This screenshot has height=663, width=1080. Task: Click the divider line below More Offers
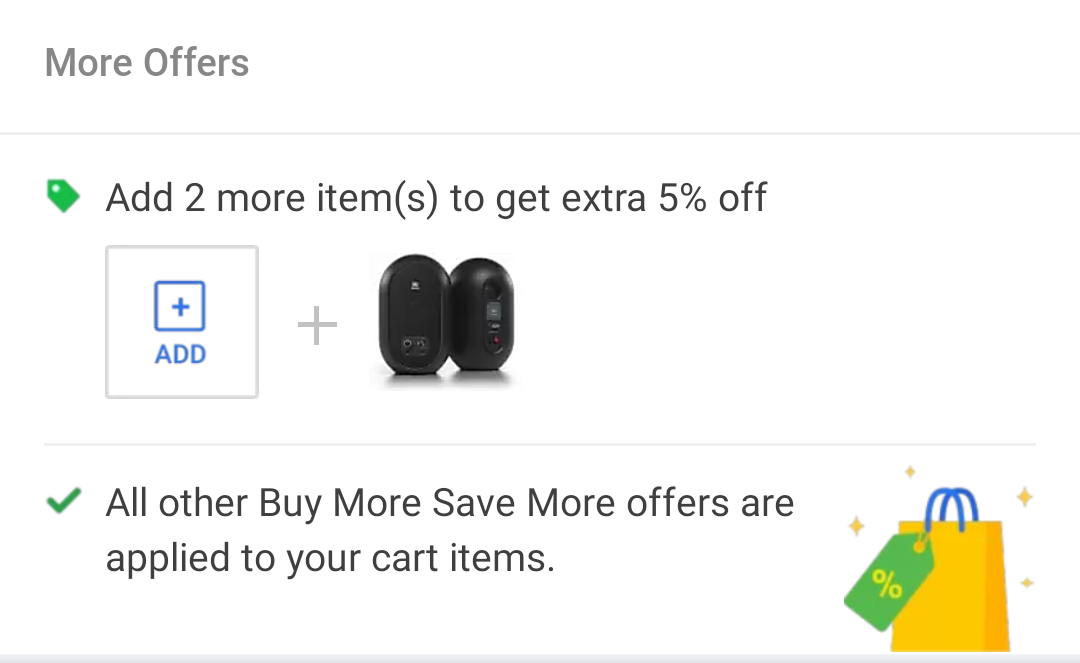(540, 133)
